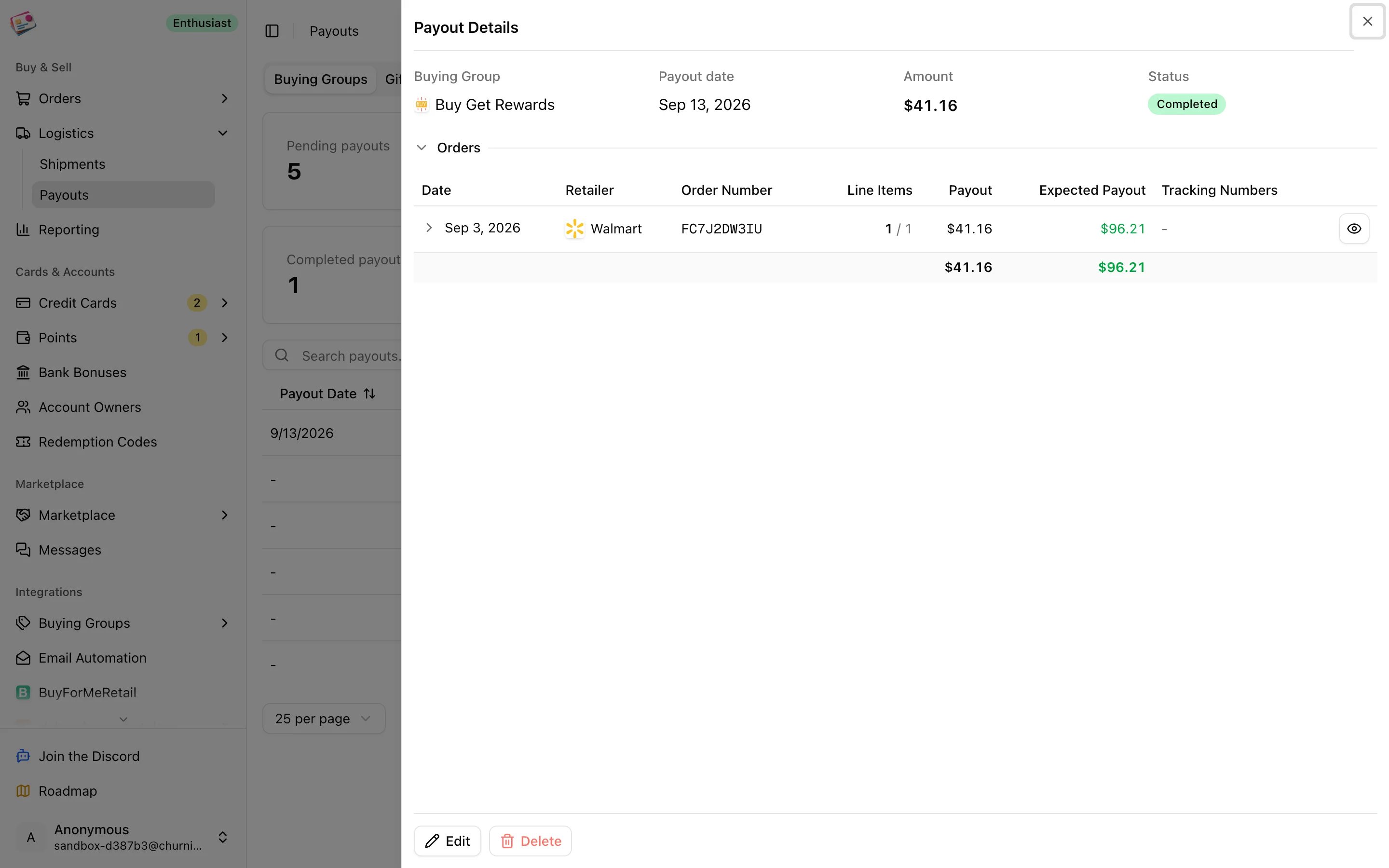The width and height of the screenshot is (1389, 868).
Task: Click the app logo
Action: tap(23, 23)
